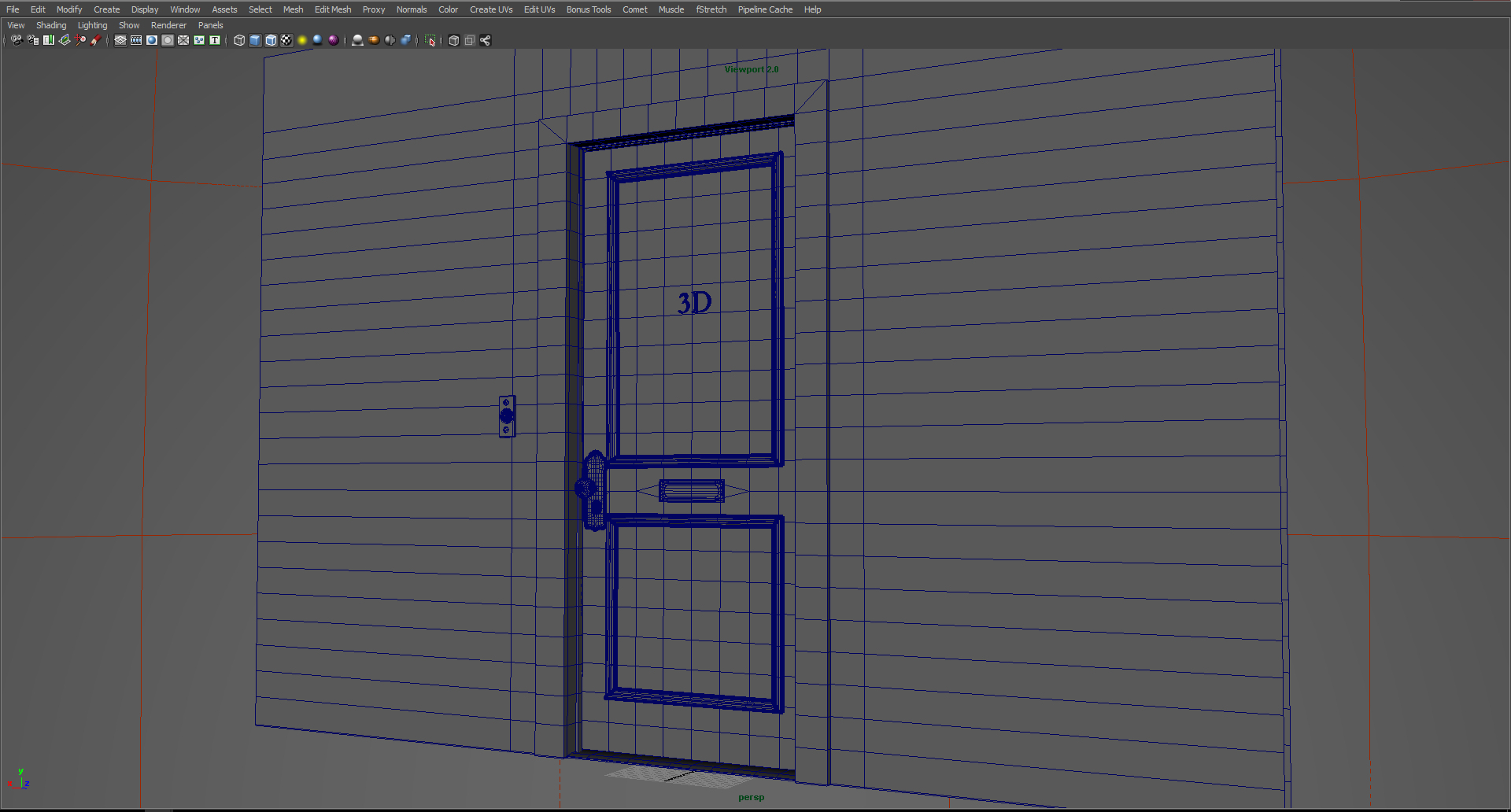The height and width of the screenshot is (812, 1511).
Task: Open the Pipeline Cache menu
Action: click(x=765, y=9)
